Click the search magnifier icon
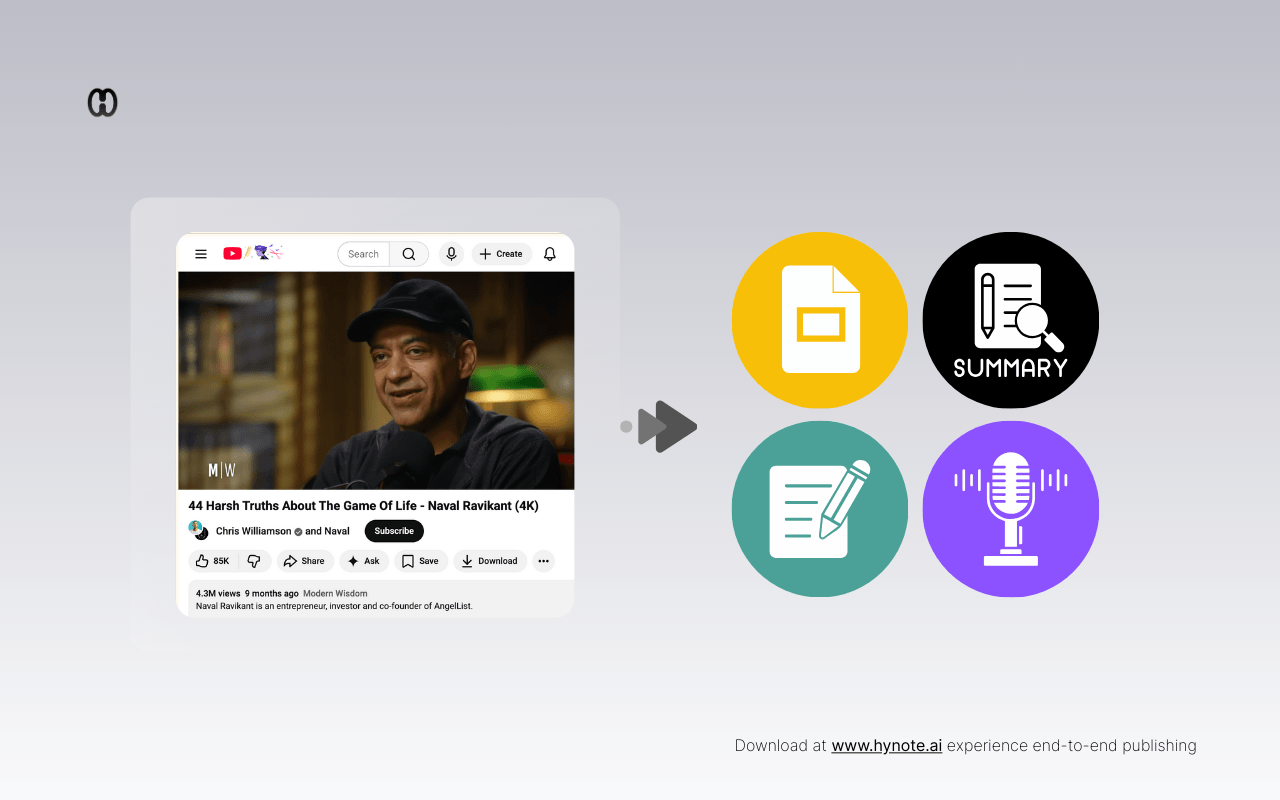The image size is (1280, 800). pyautogui.click(x=409, y=253)
